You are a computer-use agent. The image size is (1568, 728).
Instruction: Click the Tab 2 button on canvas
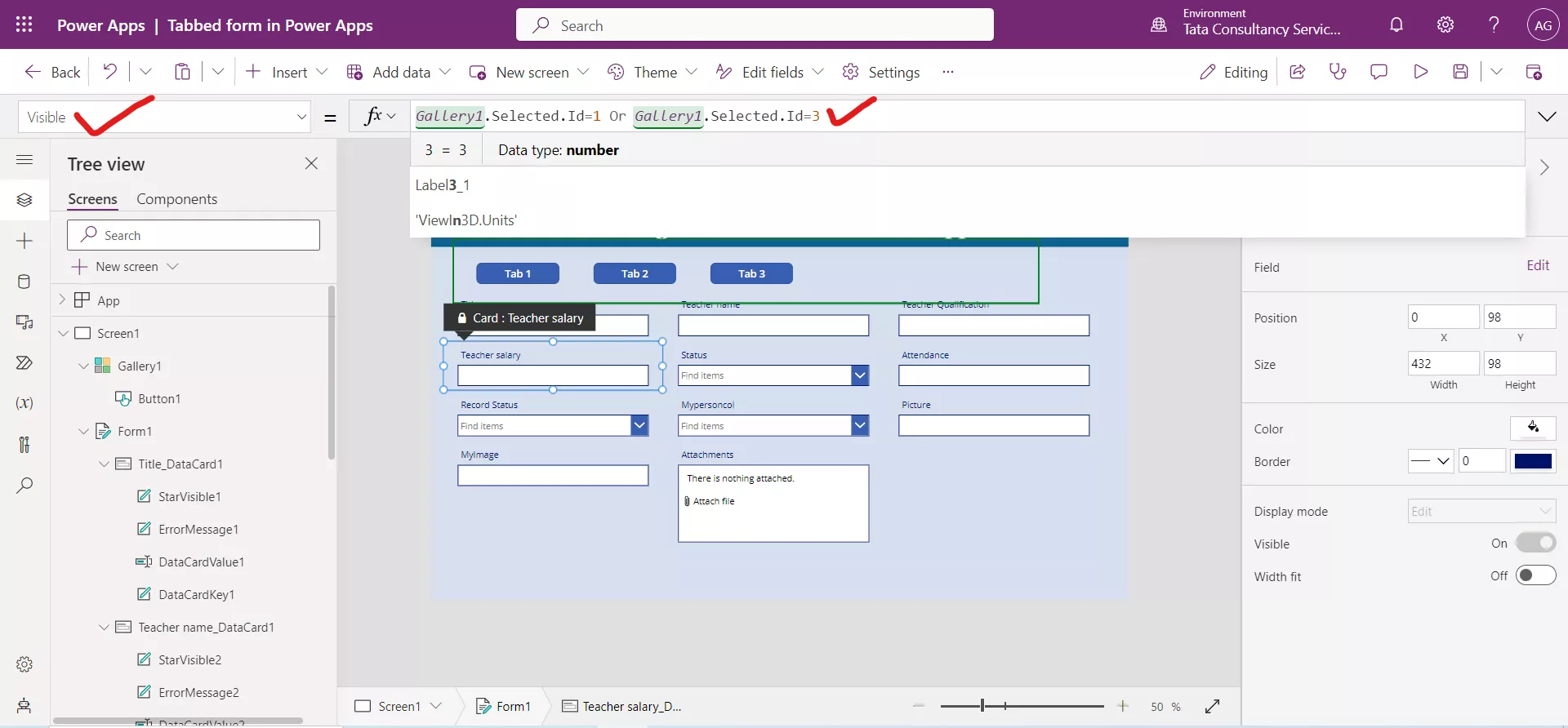pyautogui.click(x=635, y=273)
